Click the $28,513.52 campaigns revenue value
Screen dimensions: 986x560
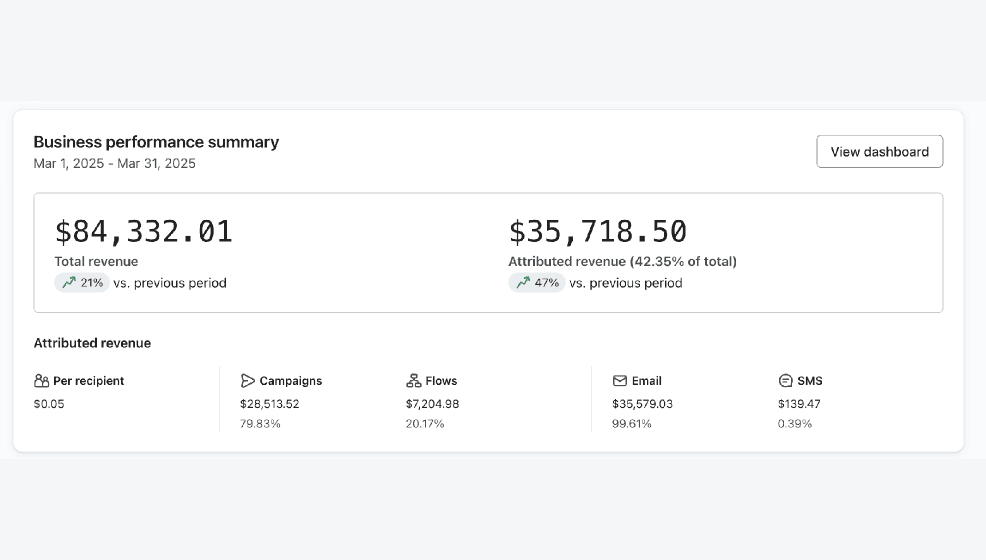(270, 404)
